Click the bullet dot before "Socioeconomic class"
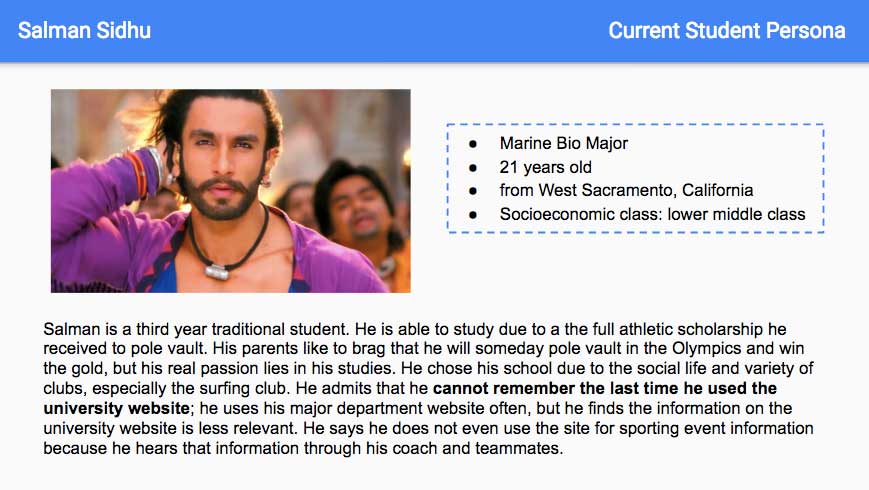 coord(473,214)
